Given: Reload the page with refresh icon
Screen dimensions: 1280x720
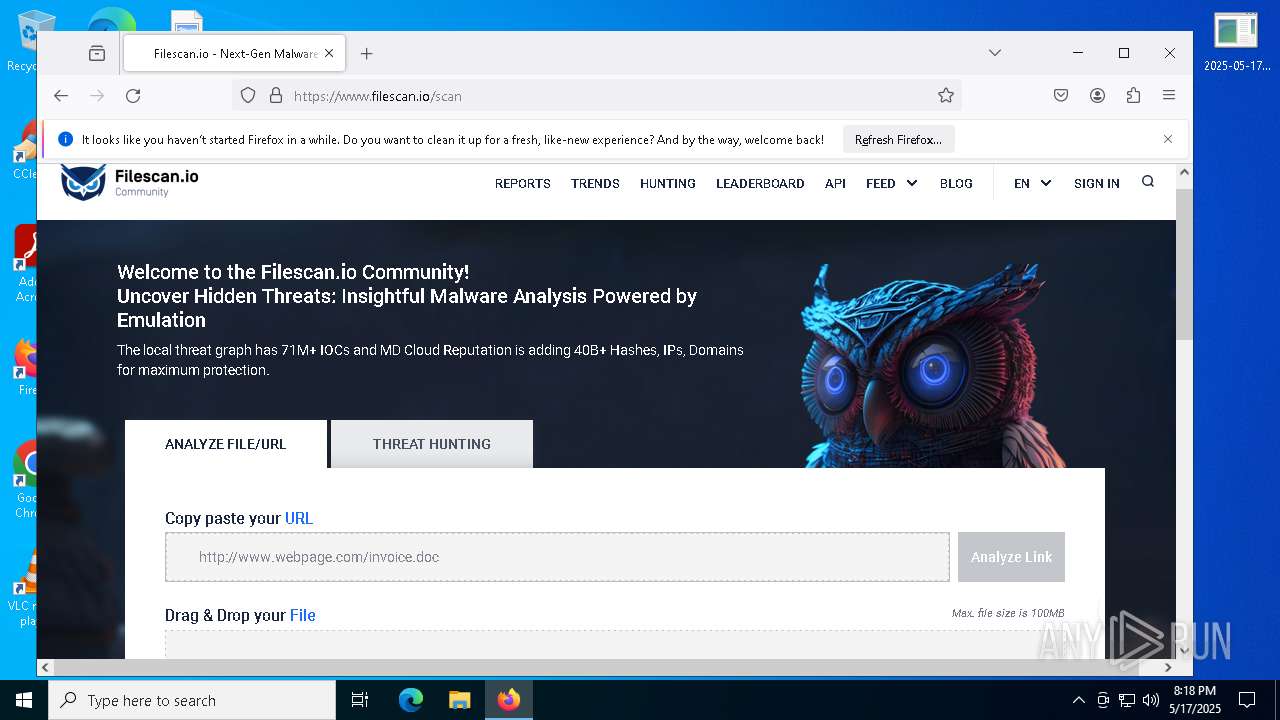Looking at the screenshot, I should [x=133, y=96].
